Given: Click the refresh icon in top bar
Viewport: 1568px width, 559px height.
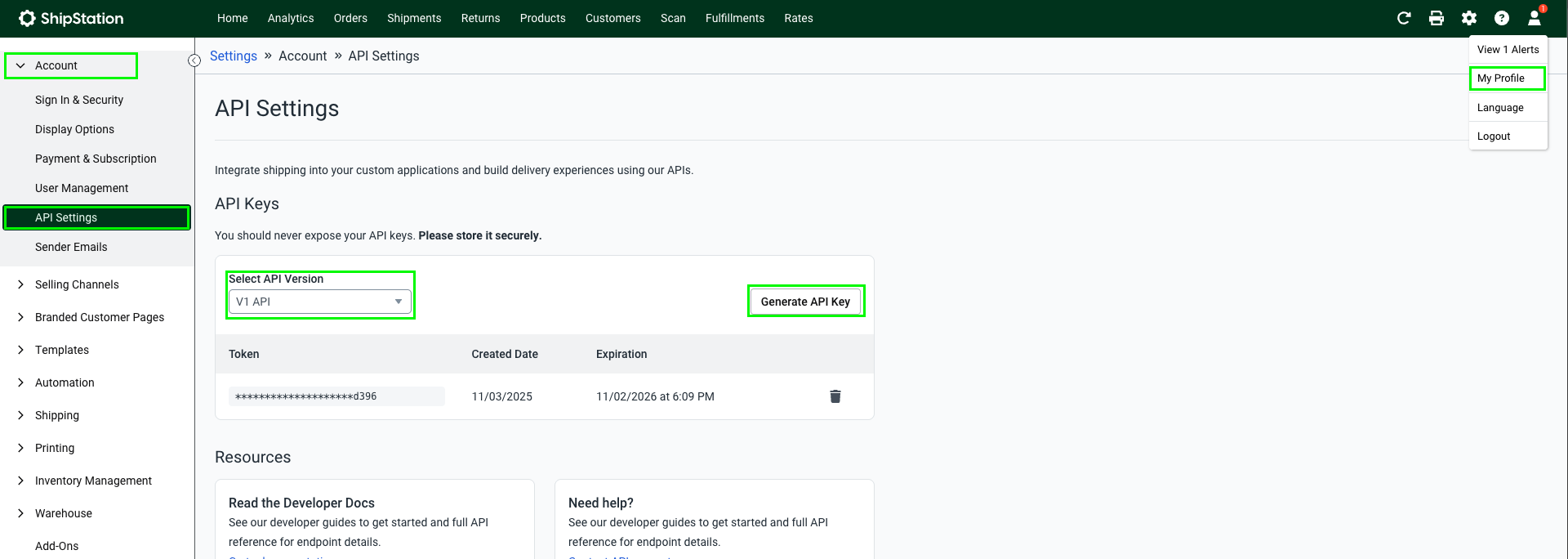Looking at the screenshot, I should coord(1404,18).
